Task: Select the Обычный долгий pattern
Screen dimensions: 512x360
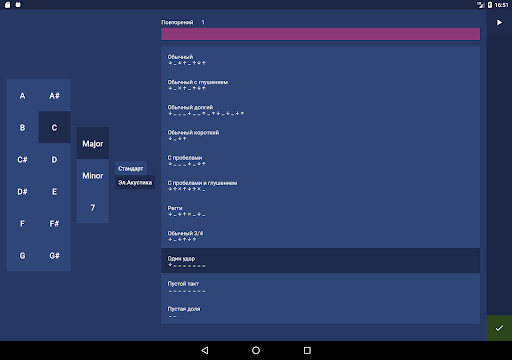Action: click(x=320, y=110)
